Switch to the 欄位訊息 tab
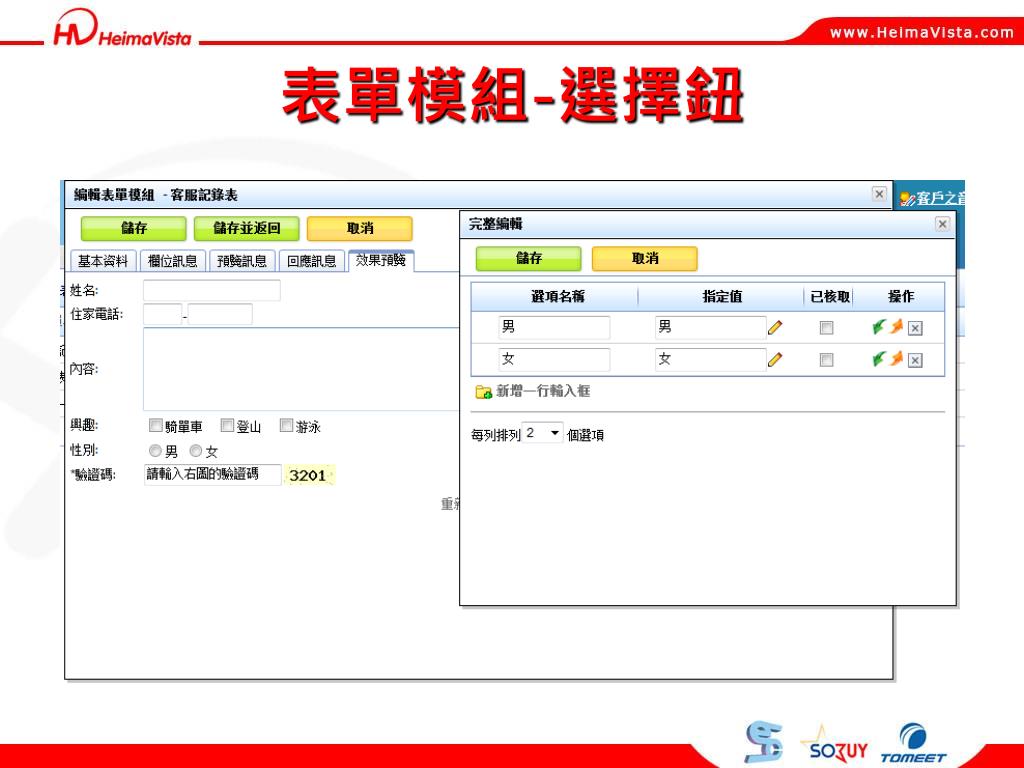The width and height of the screenshot is (1024, 768). tap(172, 261)
